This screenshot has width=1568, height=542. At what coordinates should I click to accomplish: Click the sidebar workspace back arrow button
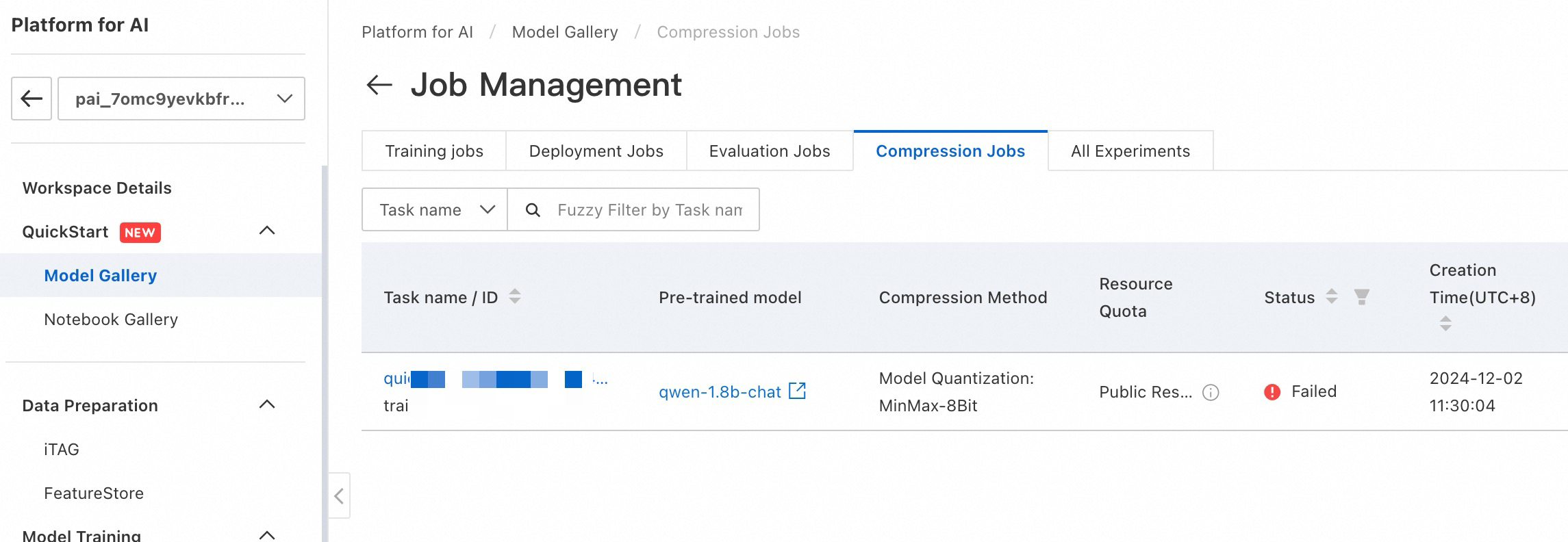pos(31,99)
